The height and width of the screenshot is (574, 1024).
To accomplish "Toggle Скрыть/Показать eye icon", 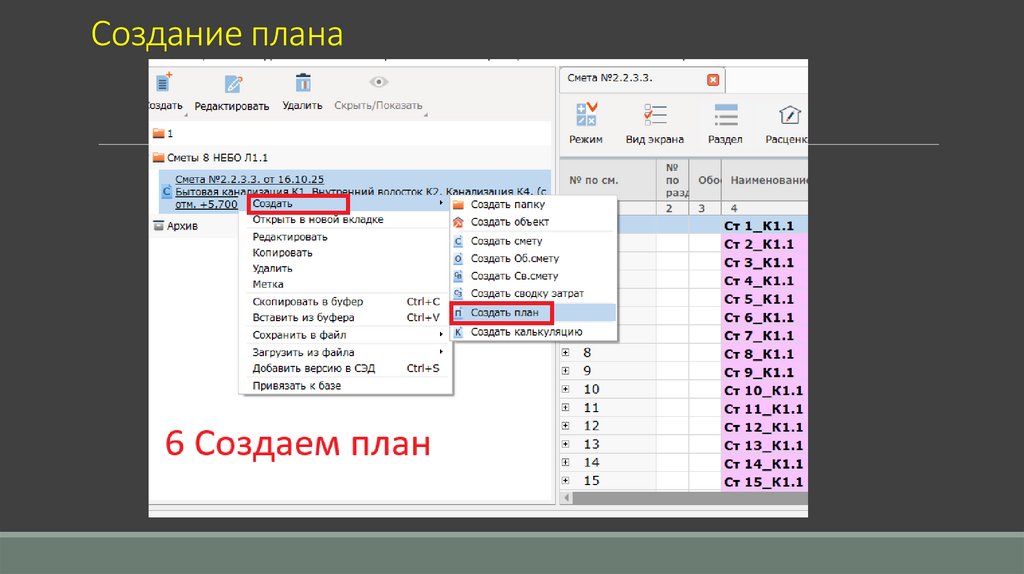I will tap(379, 82).
